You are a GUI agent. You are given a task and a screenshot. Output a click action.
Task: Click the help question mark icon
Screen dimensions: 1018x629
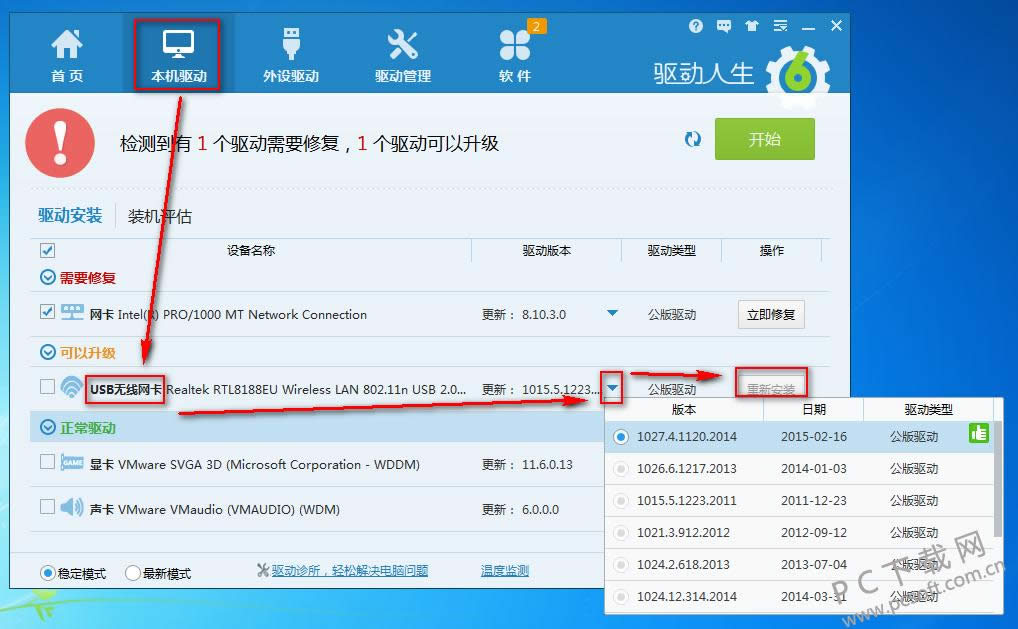click(x=695, y=26)
